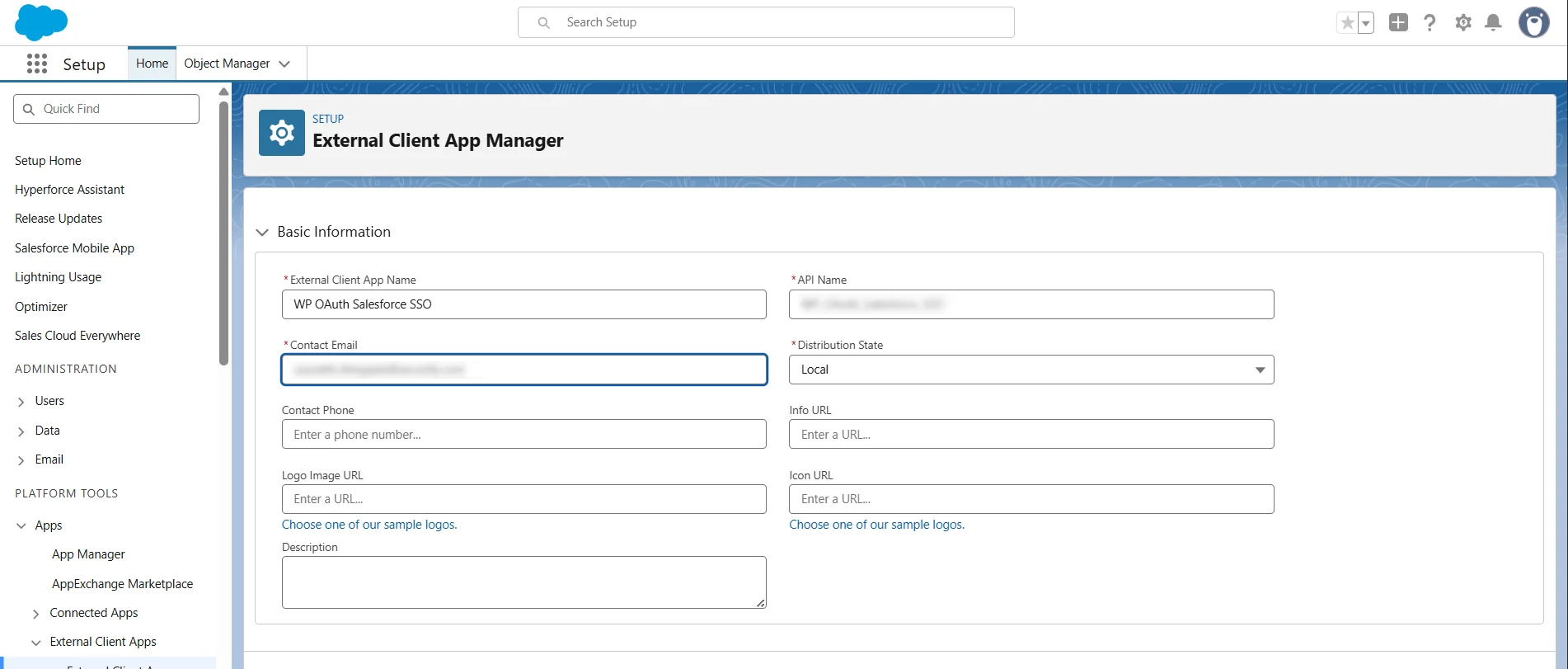Expand the Users tree node
The width and height of the screenshot is (1568, 669).
pos(21,402)
